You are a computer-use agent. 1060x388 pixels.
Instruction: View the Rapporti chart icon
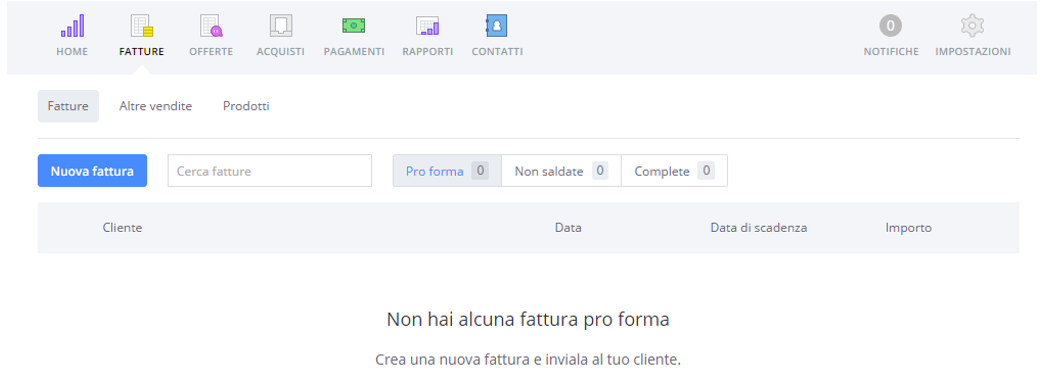pos(427,26)
